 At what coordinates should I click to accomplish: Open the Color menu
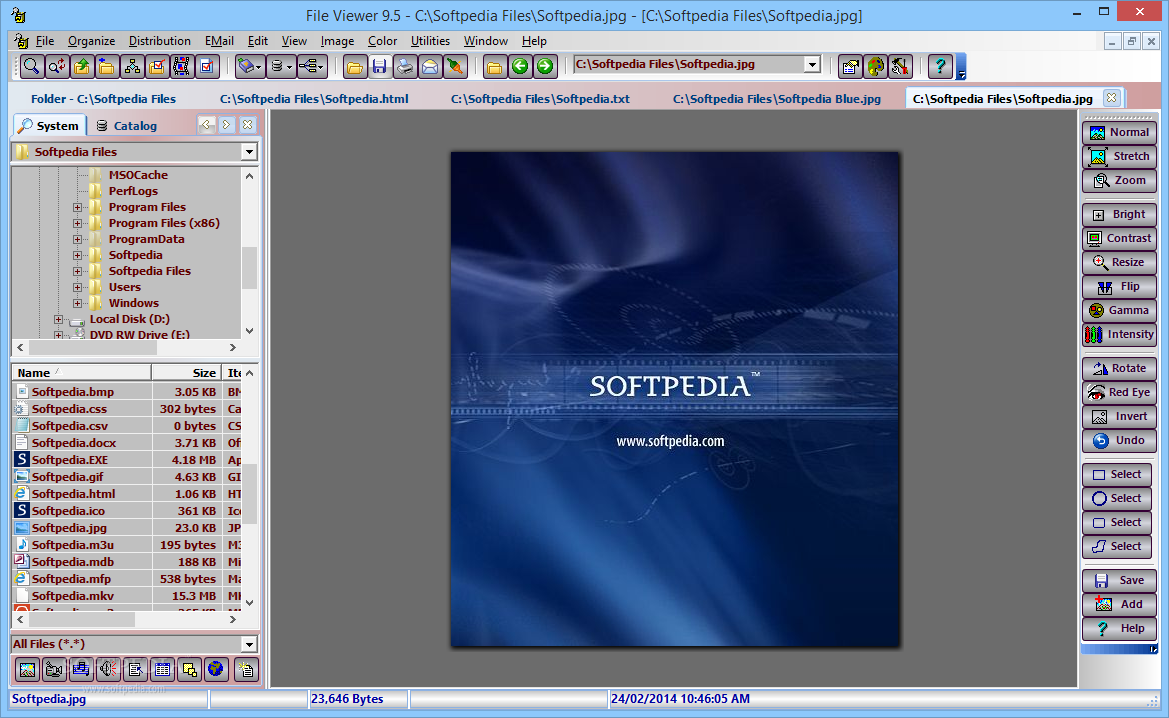382,41
